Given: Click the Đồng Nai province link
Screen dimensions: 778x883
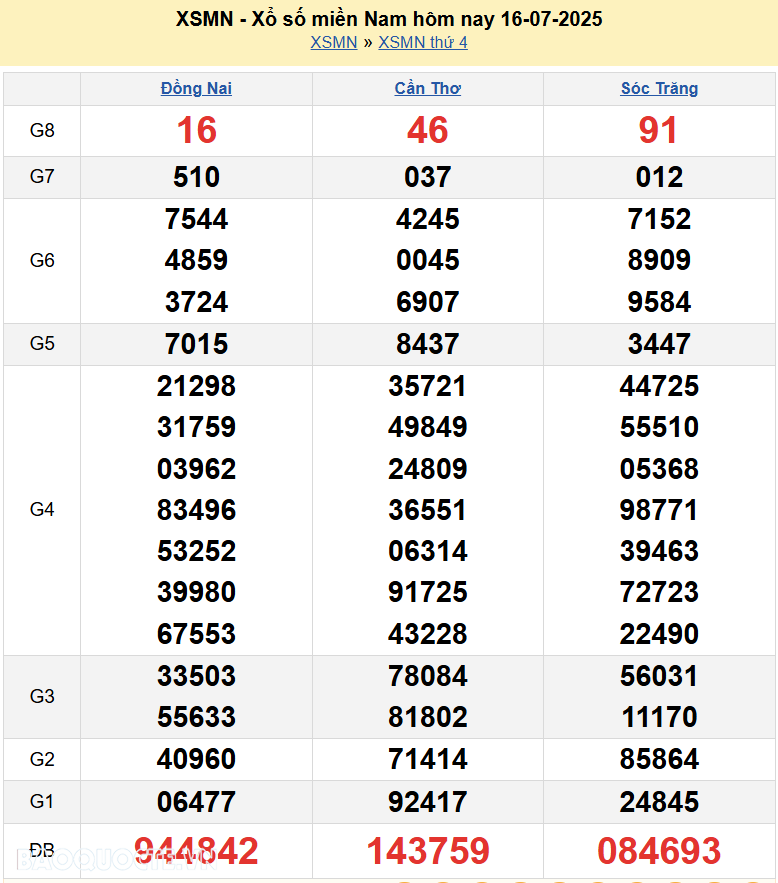Looking at the screenshot, I should pos(196,88).
